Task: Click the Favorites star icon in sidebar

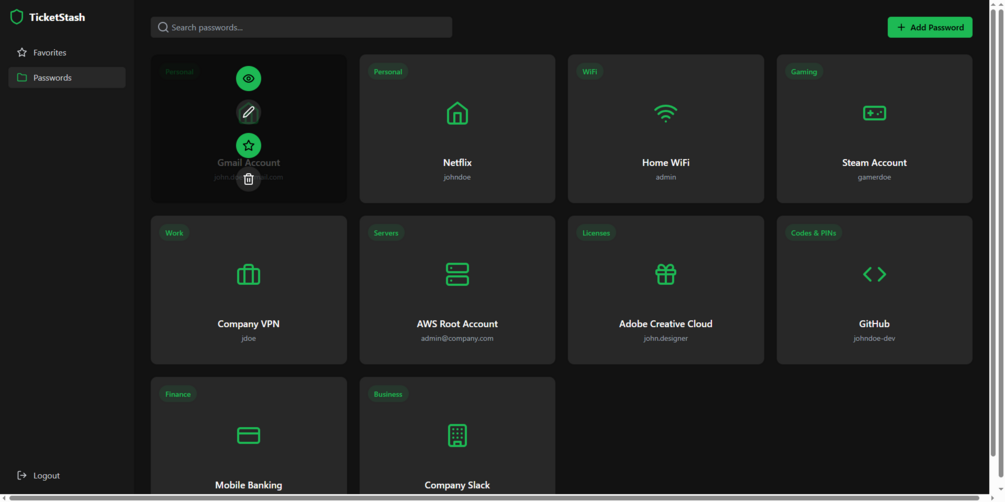Action: (x=22, y=53)
